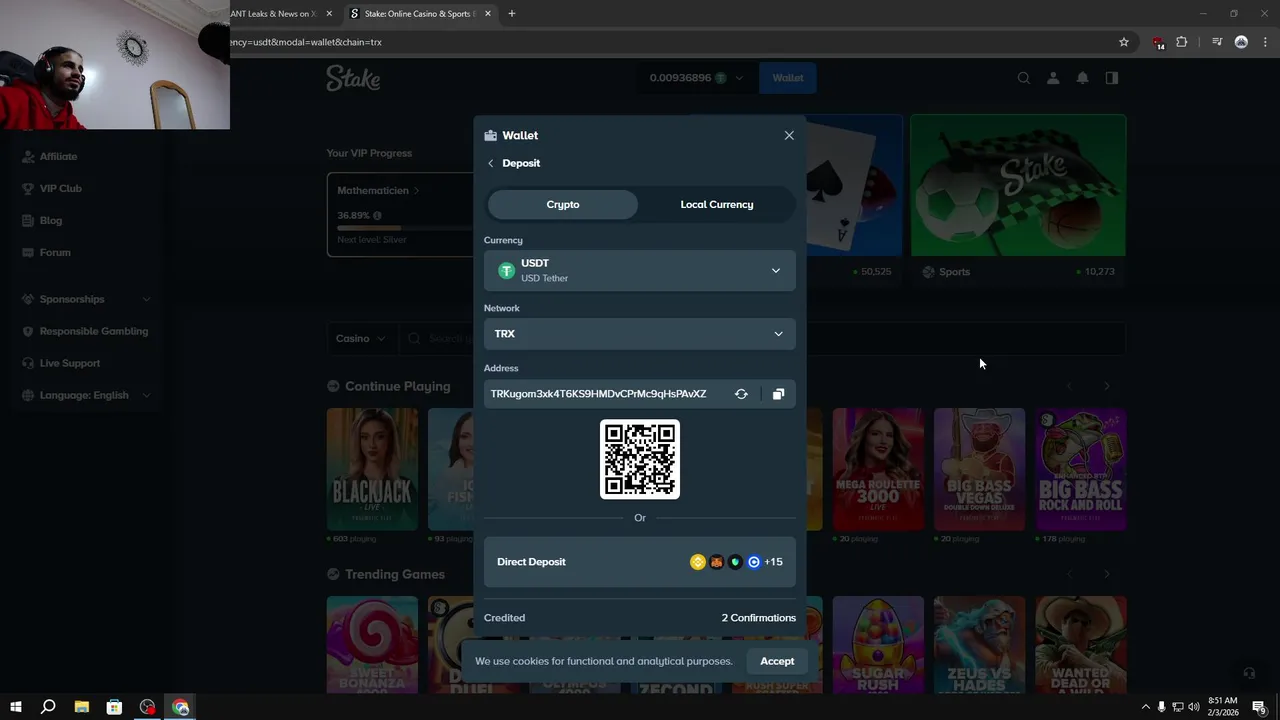The height and width of the screenshot is (720, 1280).
Task: Open the TRX network dropdown
Action: tap(640, 334)
